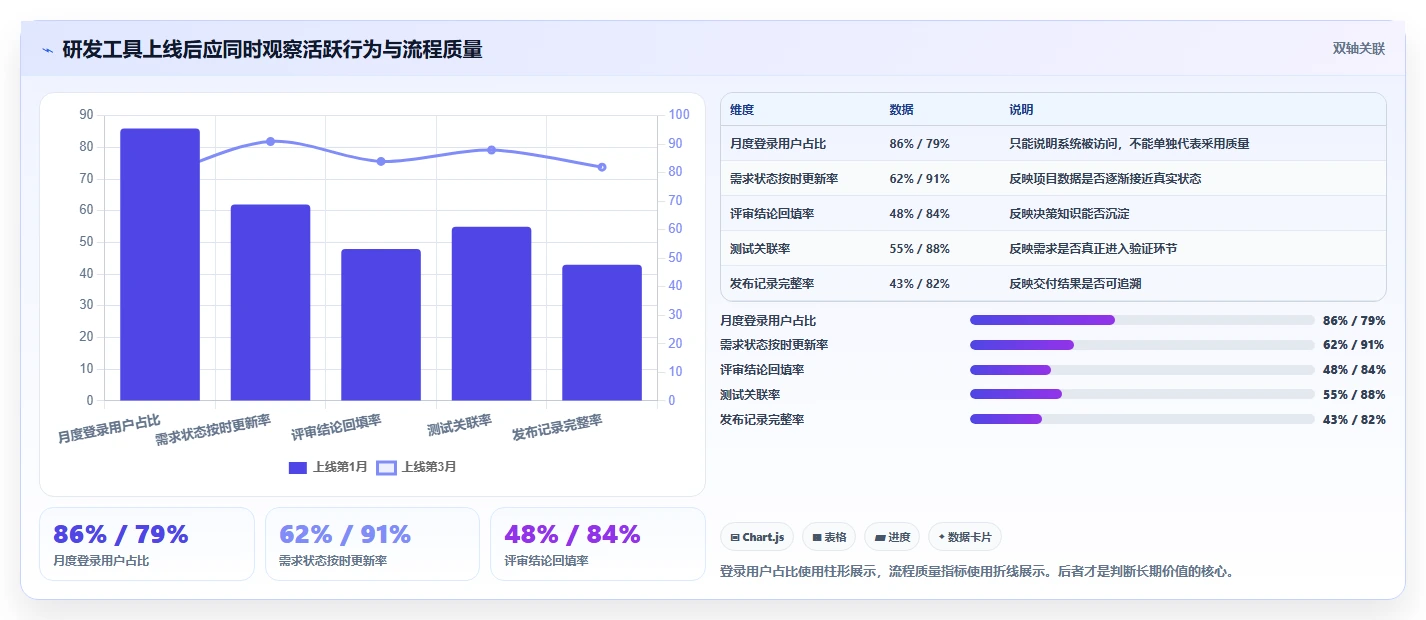1426x620 pixels.
Task: Click the line point above 测试关联率 bar
Action: coord(491,150)
